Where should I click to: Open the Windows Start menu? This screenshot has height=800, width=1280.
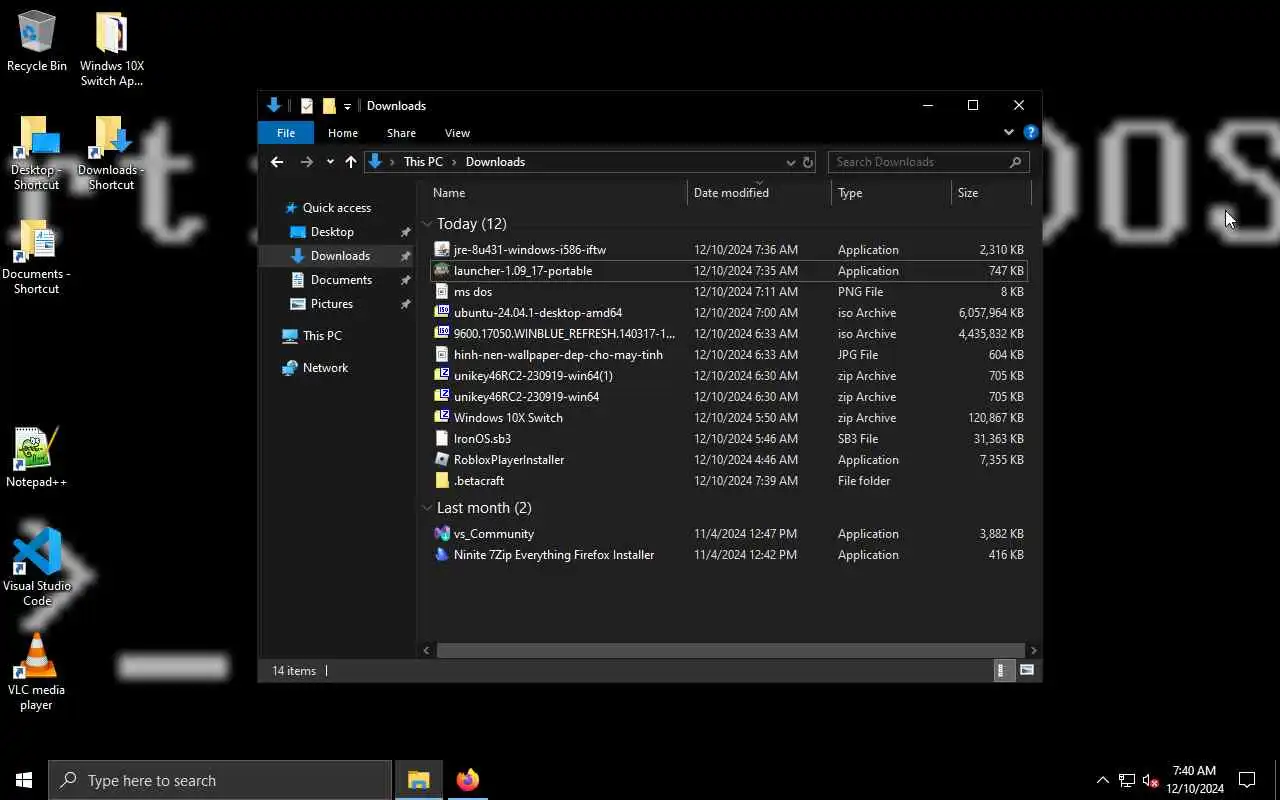24,780
